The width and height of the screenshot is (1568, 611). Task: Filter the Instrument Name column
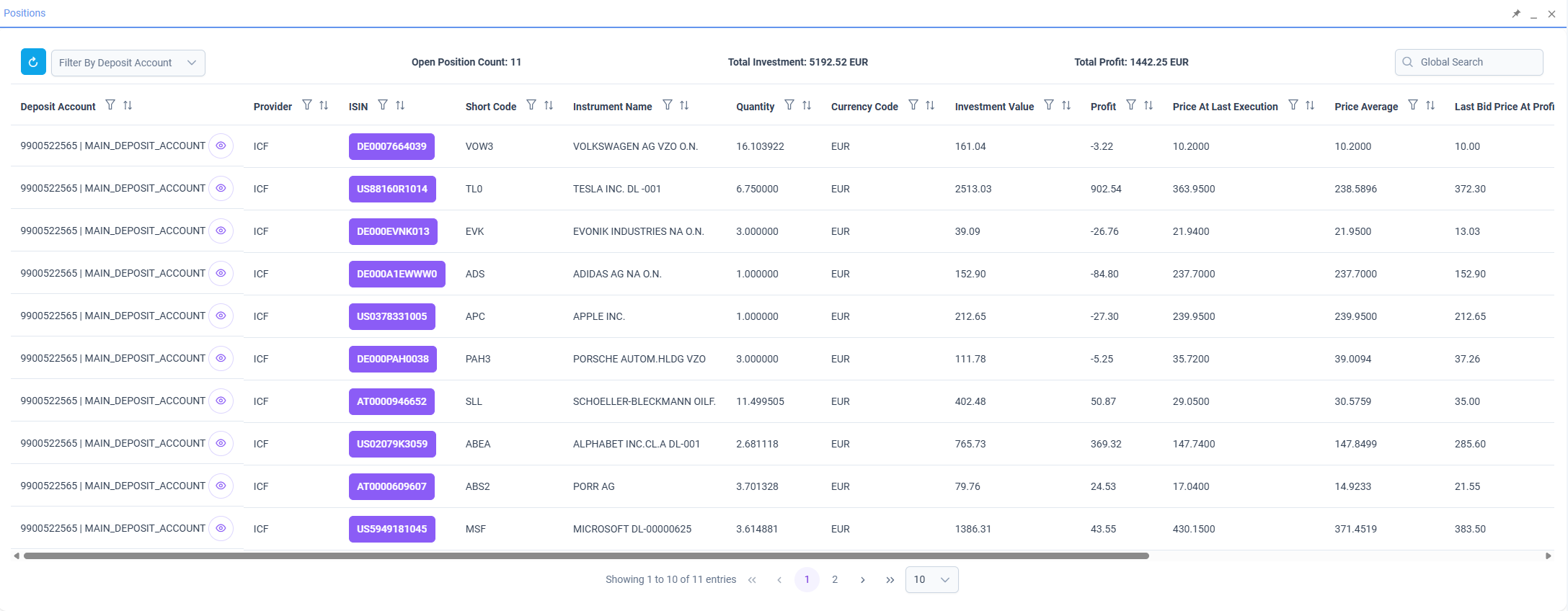pos(668,105)
